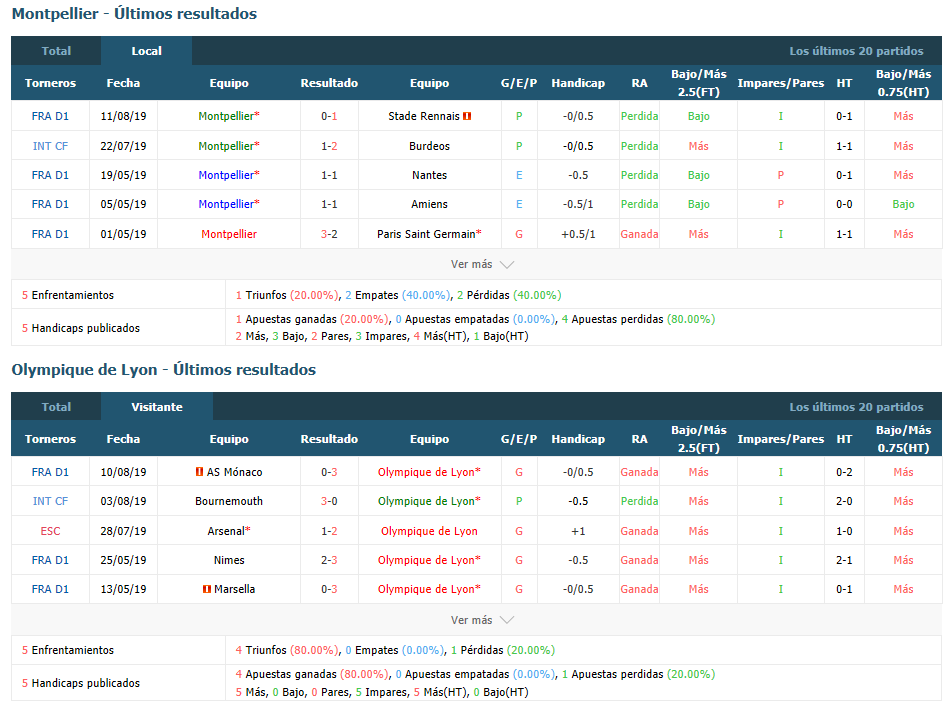Open Stade Rennais team link
The height and width of the screenshot is (708, 952).
click(424, 116)
